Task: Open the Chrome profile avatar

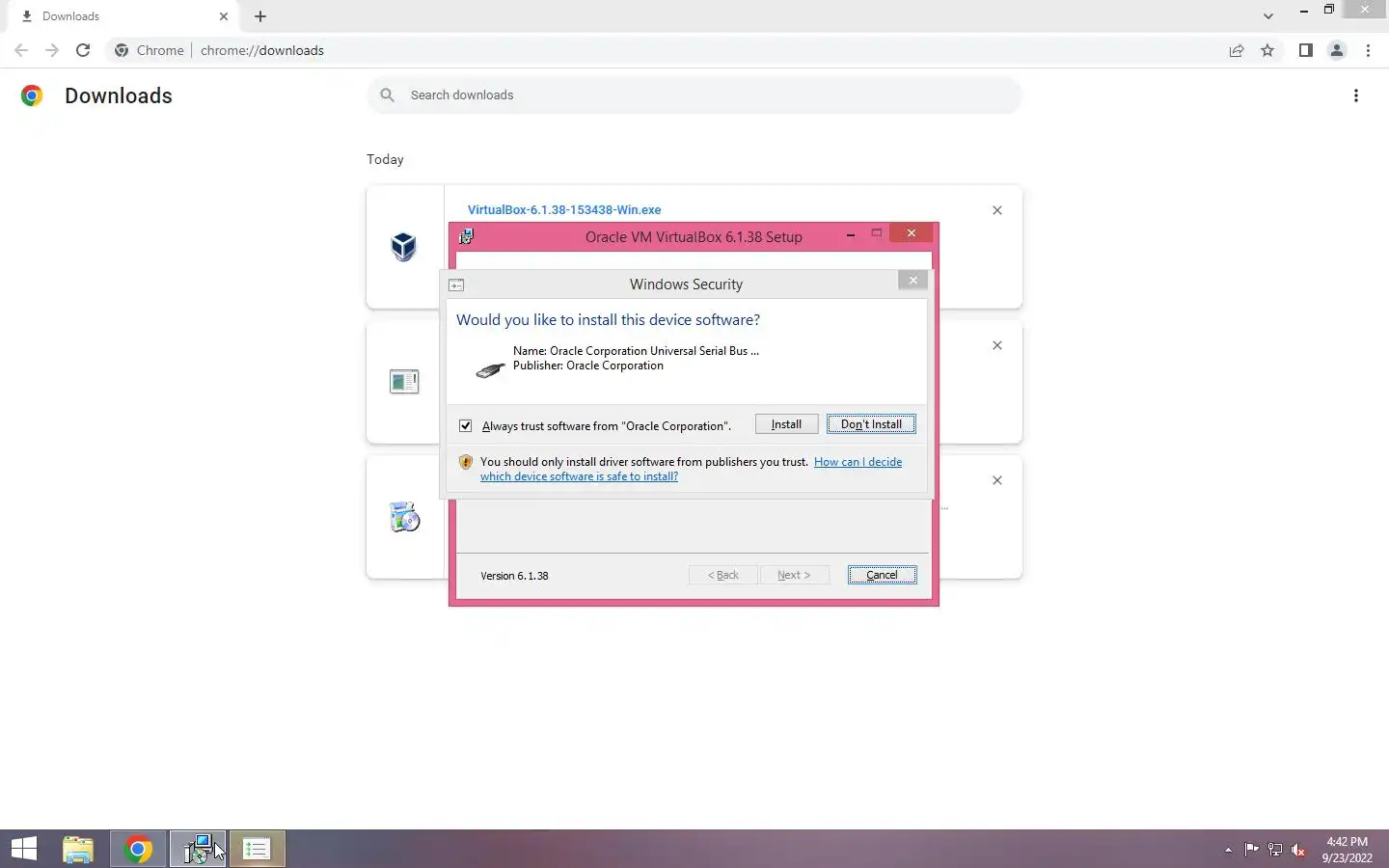Action: click(x=1337, y=50)
